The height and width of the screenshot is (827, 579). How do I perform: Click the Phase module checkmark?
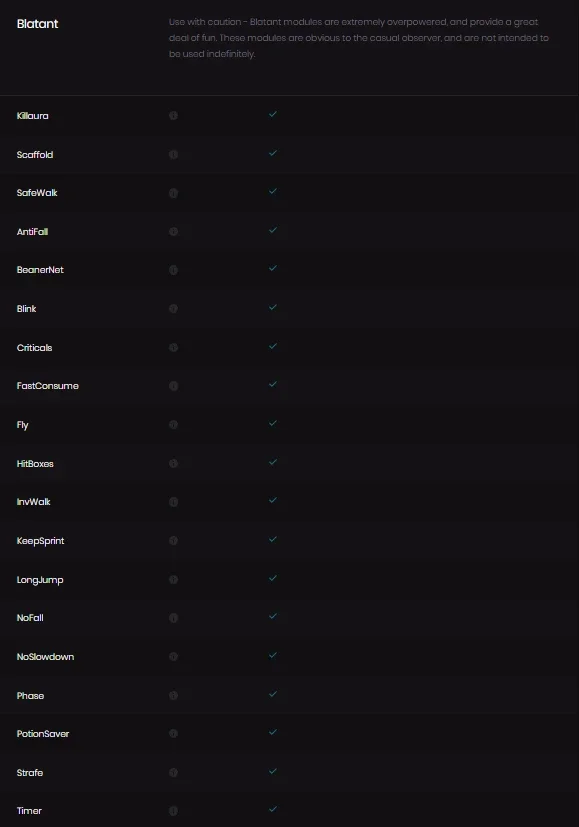tap(273, 694)
